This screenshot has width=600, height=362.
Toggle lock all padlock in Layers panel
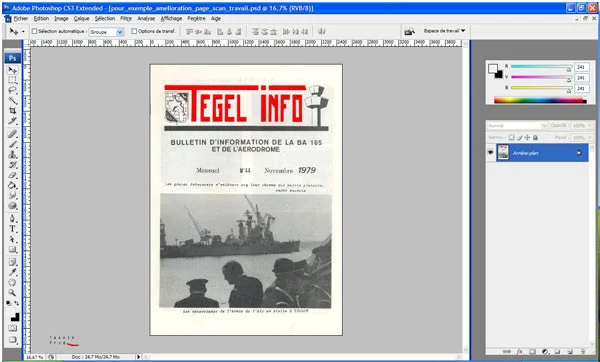pyautogui.click(x=535, y=137)
